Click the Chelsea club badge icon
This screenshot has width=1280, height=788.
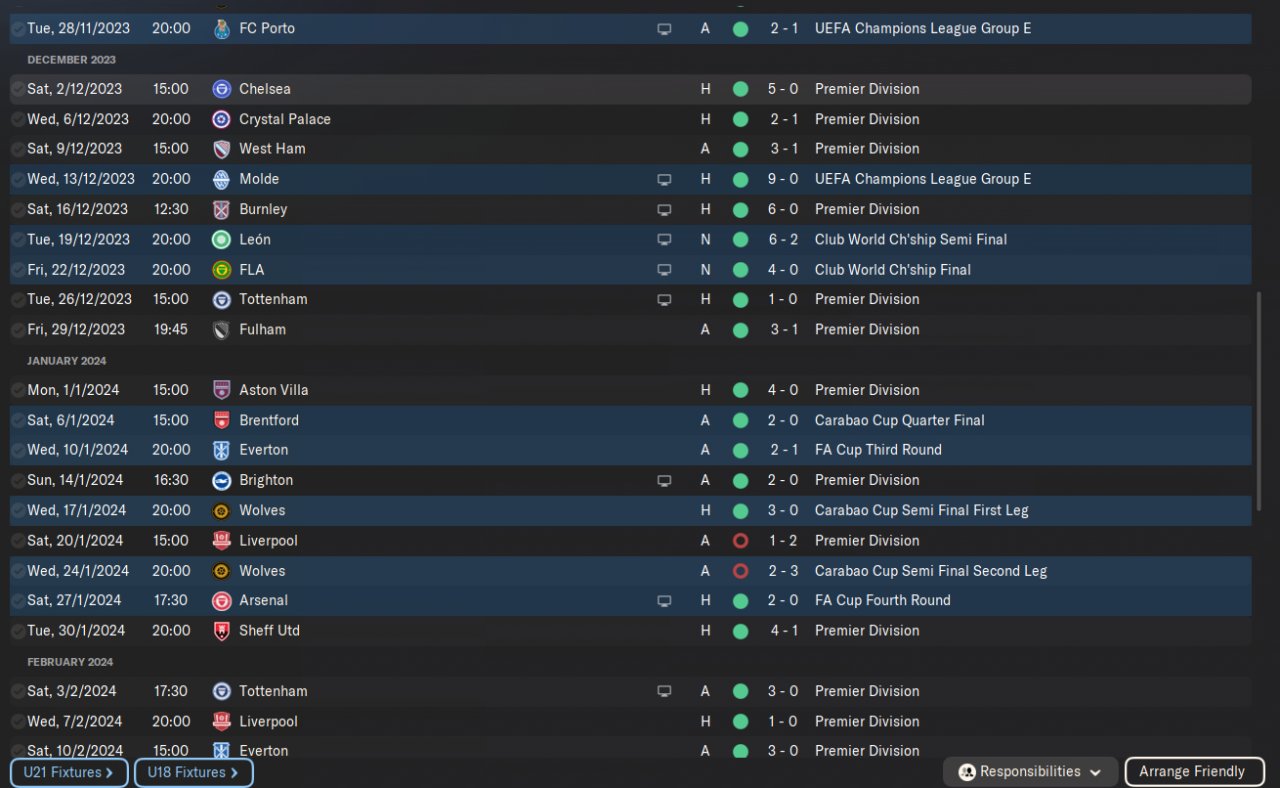click(222, 89)
